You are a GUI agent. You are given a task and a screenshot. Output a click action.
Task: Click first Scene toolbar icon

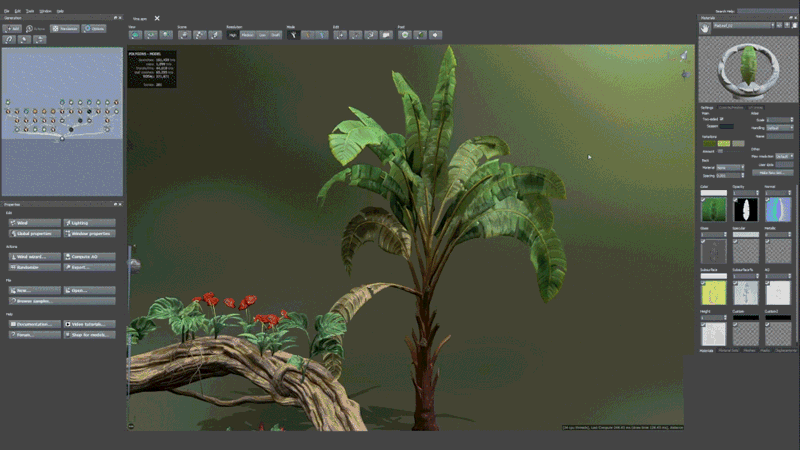click(184, 35)
